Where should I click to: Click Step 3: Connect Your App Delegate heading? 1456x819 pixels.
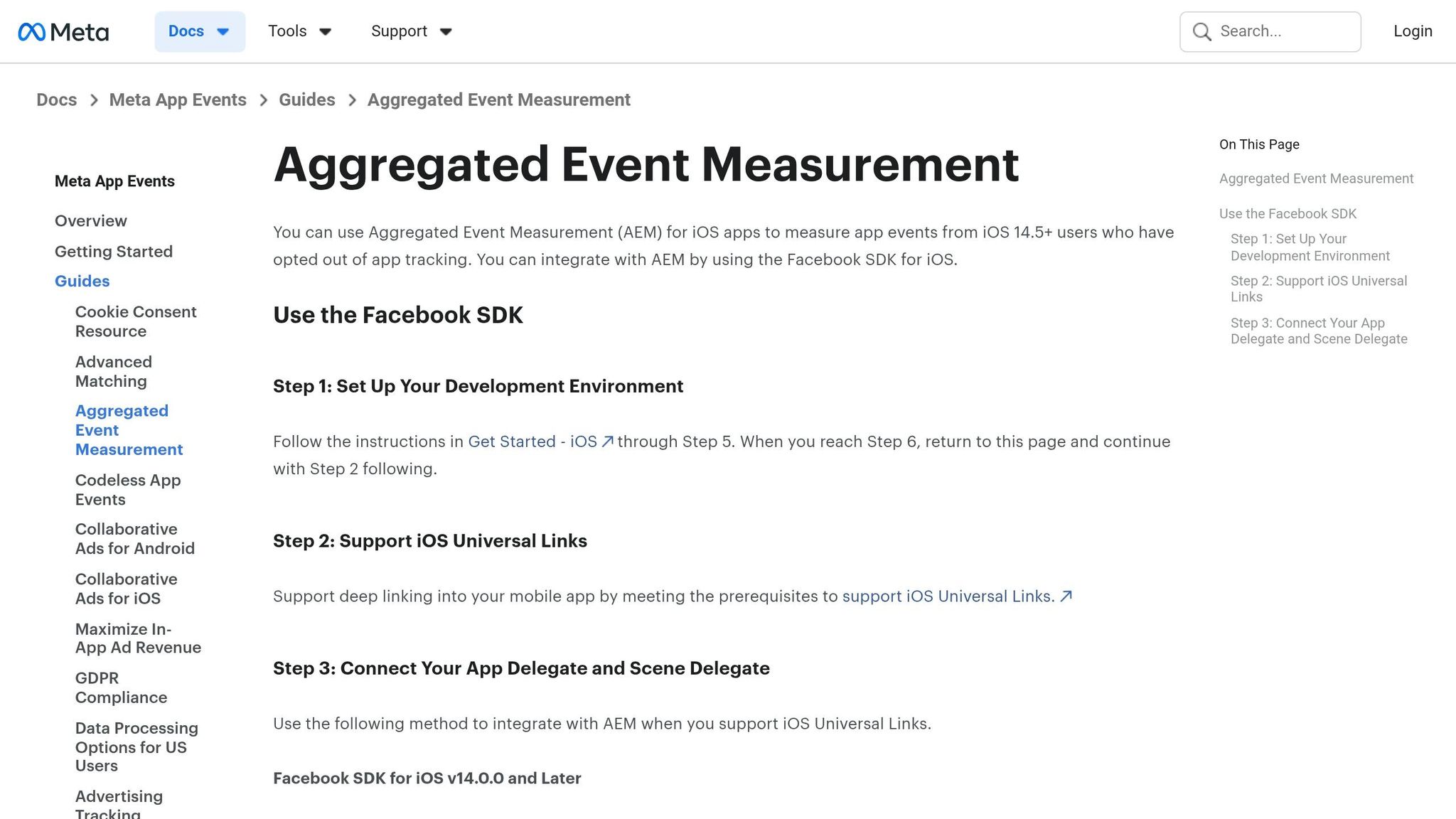coord(521,668)
